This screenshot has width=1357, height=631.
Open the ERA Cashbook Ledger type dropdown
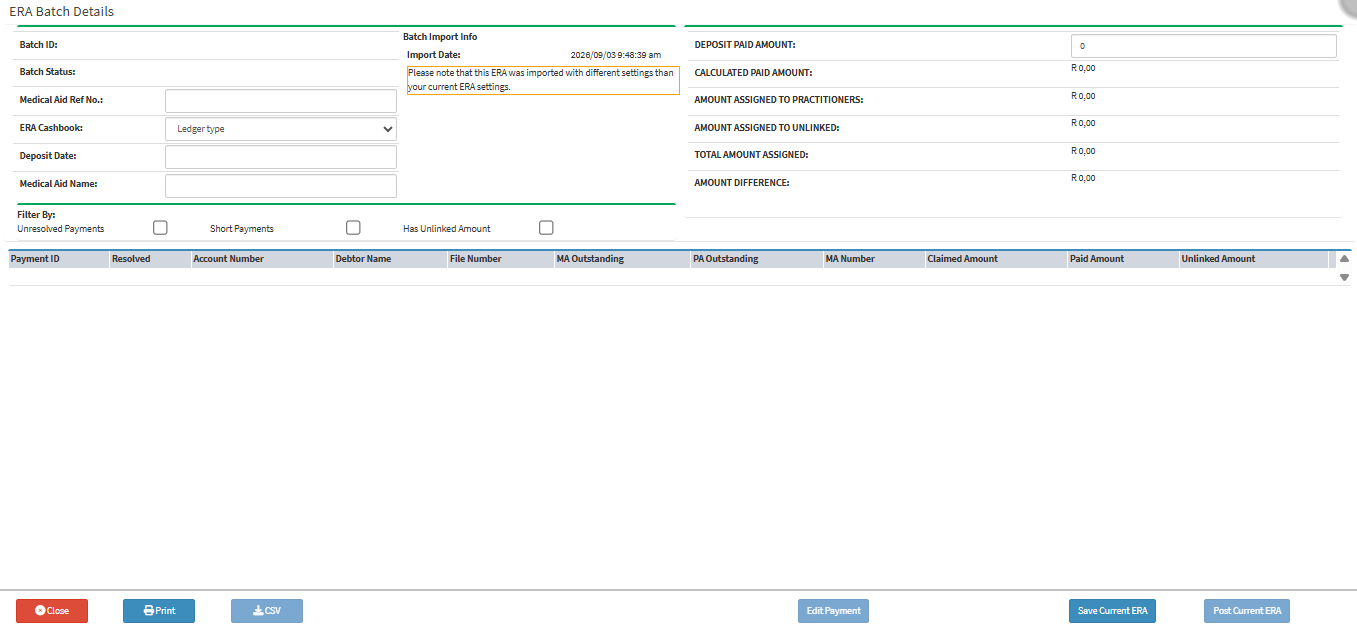tap(281, 129)
